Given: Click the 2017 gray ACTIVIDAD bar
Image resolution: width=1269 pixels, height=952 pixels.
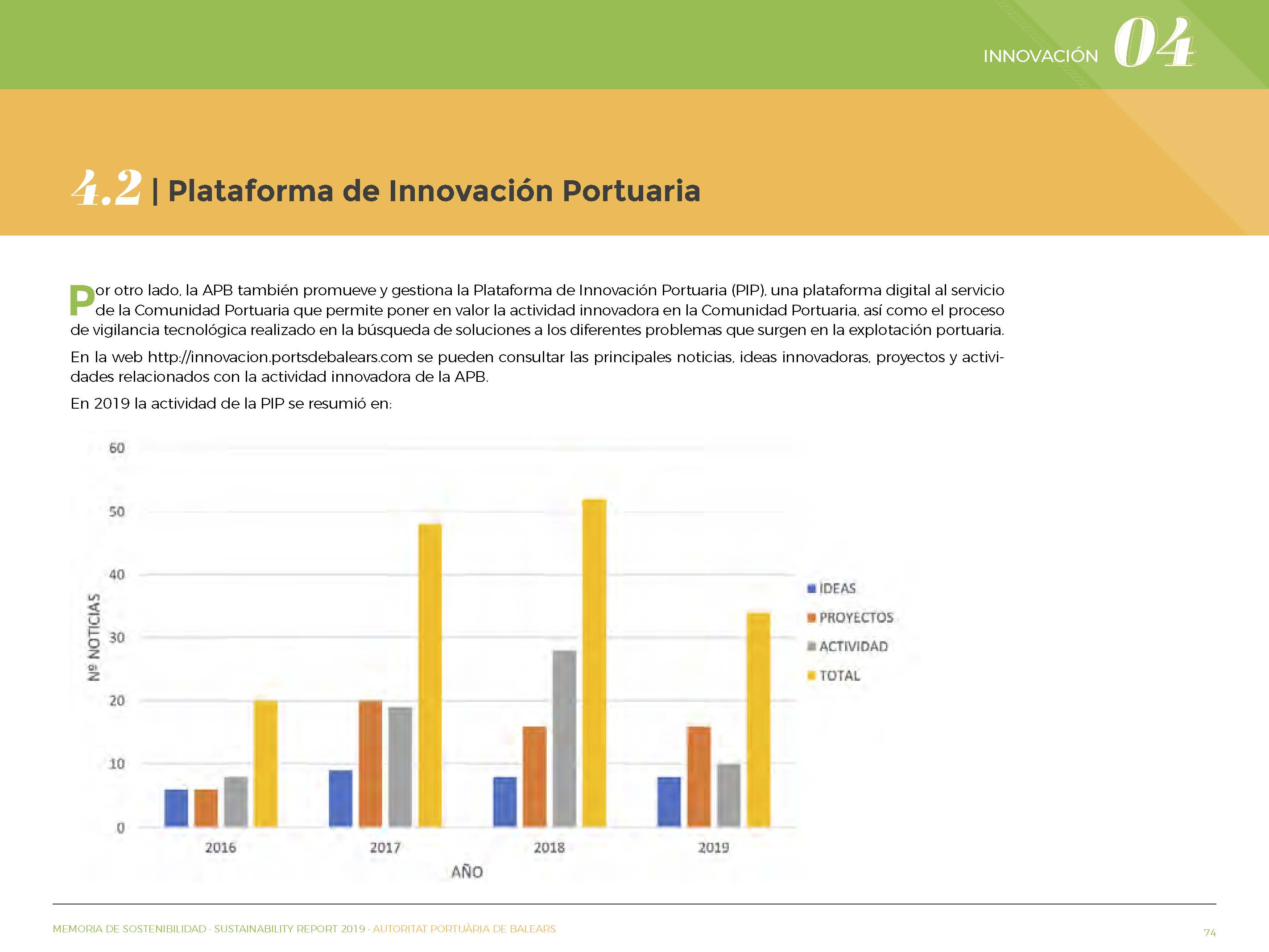Looking at the screenshot, I should [x=400, y=767].
